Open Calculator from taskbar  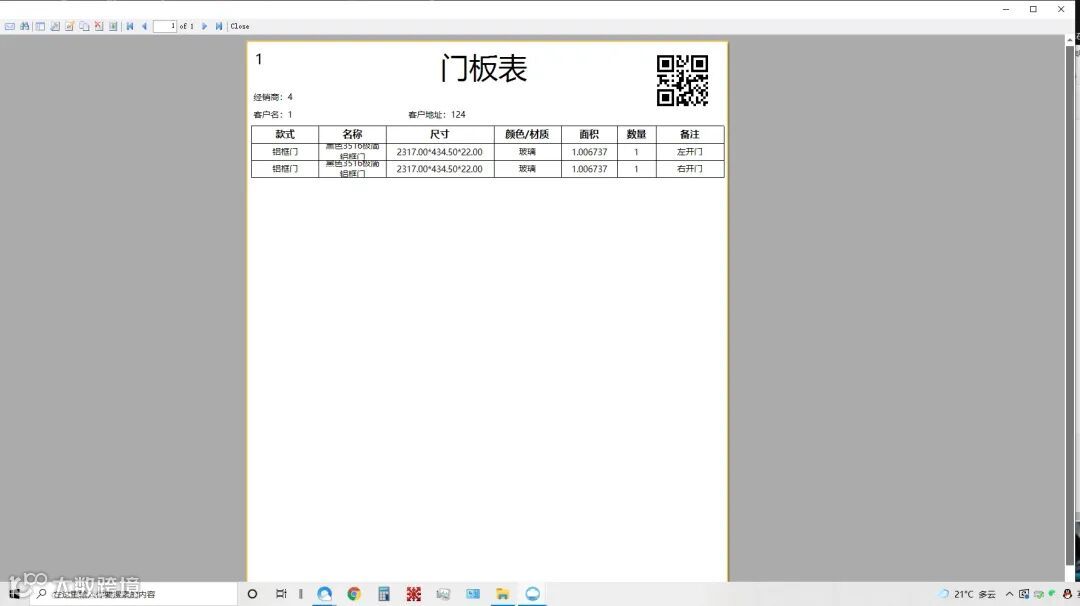[384, 594]
